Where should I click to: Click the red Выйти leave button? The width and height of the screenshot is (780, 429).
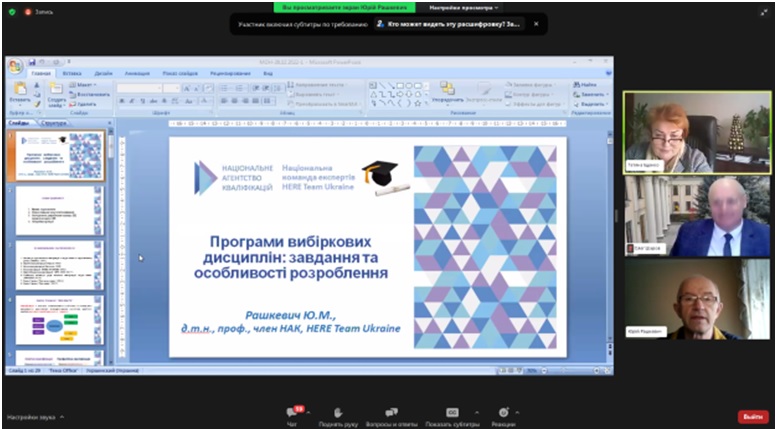(753, 417)
